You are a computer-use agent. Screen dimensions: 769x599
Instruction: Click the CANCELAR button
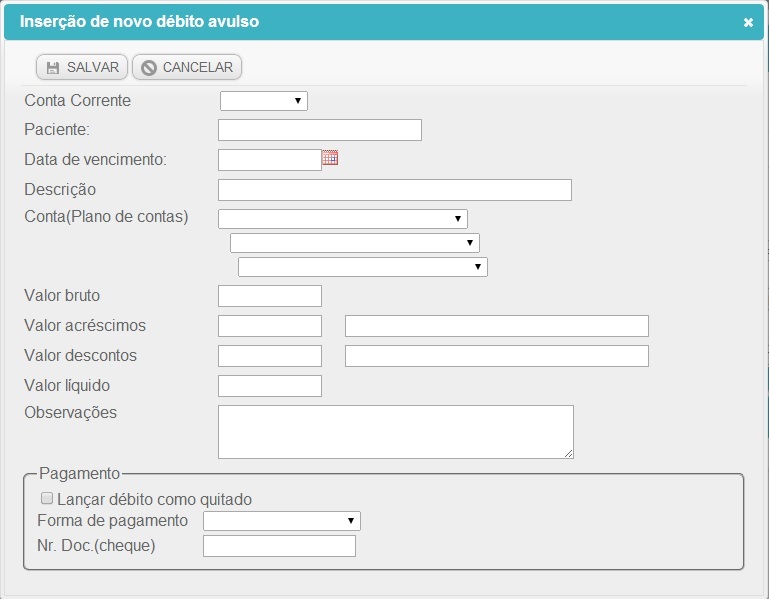(x=187, y=67)
